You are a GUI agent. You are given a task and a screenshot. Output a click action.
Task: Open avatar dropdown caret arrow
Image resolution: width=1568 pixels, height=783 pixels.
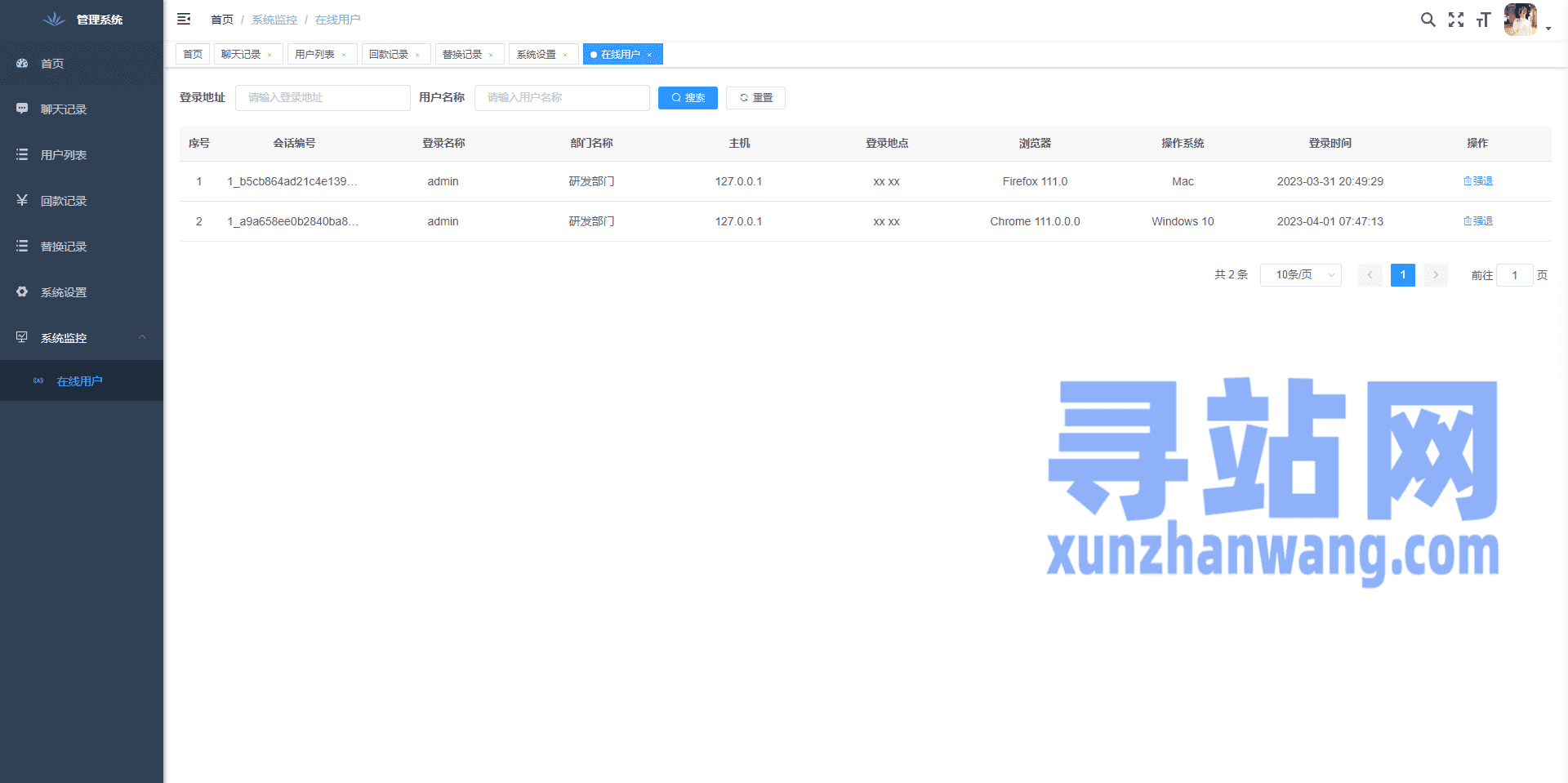[x=1548, y=29]
